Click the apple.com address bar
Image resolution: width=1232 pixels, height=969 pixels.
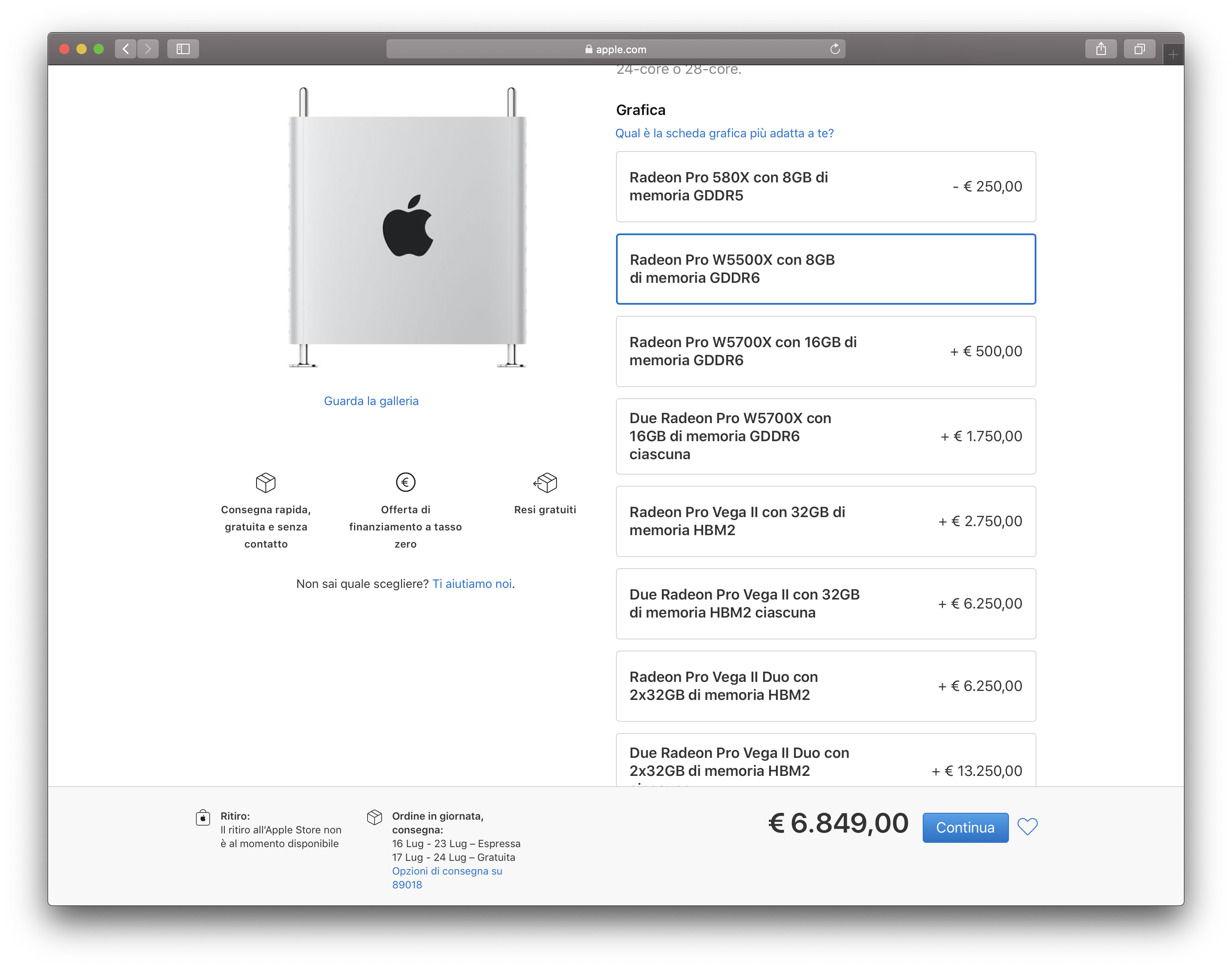point(615,49)
